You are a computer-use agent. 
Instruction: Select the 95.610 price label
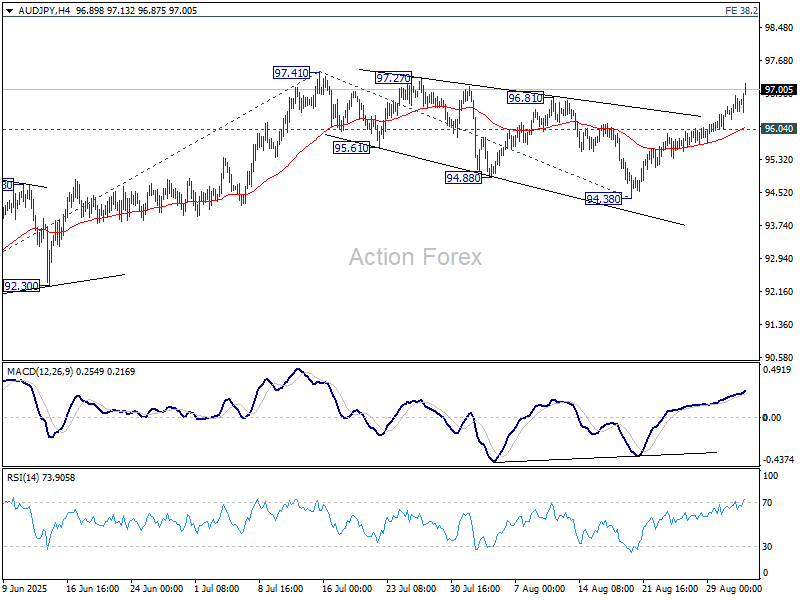[x=351, y=148]
